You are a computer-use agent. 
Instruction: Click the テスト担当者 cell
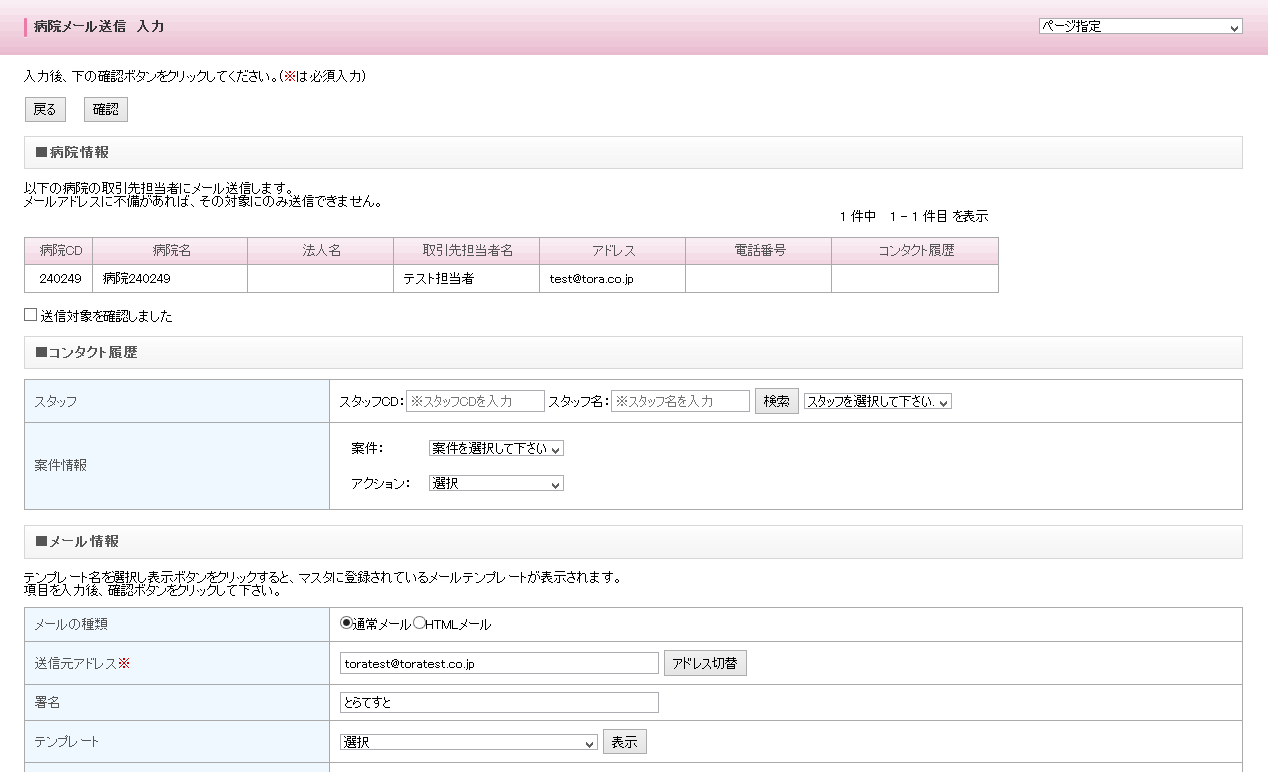click(467, 279)
